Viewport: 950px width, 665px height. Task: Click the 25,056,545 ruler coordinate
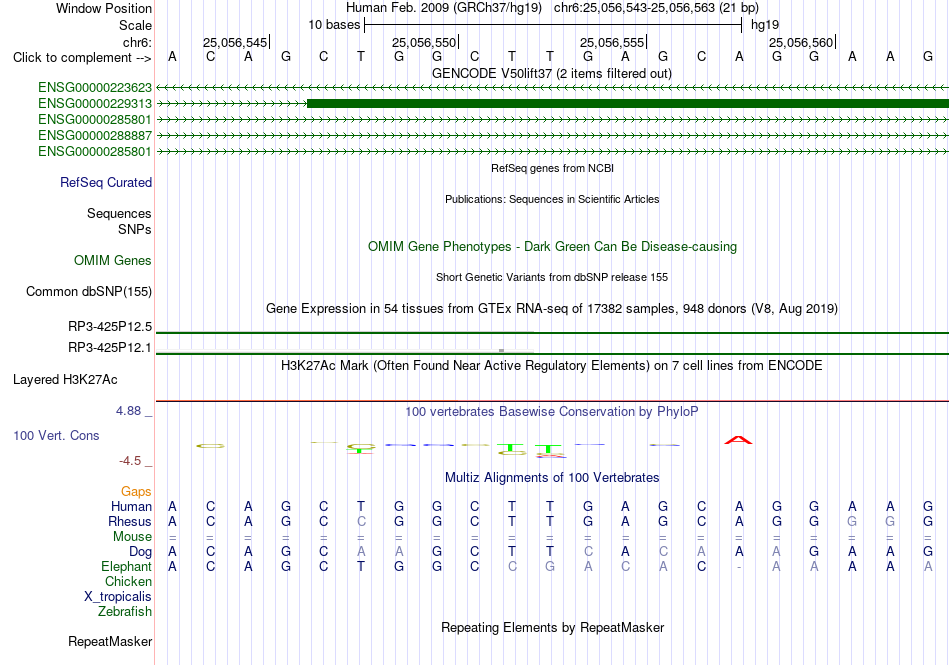pyautogui.click(x=235, y=42)
